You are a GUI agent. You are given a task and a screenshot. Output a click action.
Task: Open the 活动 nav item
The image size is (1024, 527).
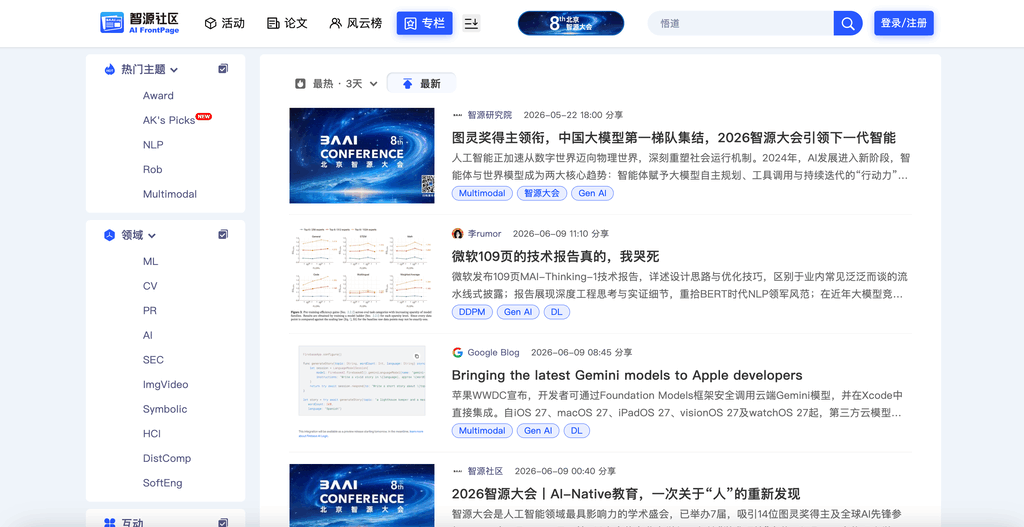click(x=225, y=24)
